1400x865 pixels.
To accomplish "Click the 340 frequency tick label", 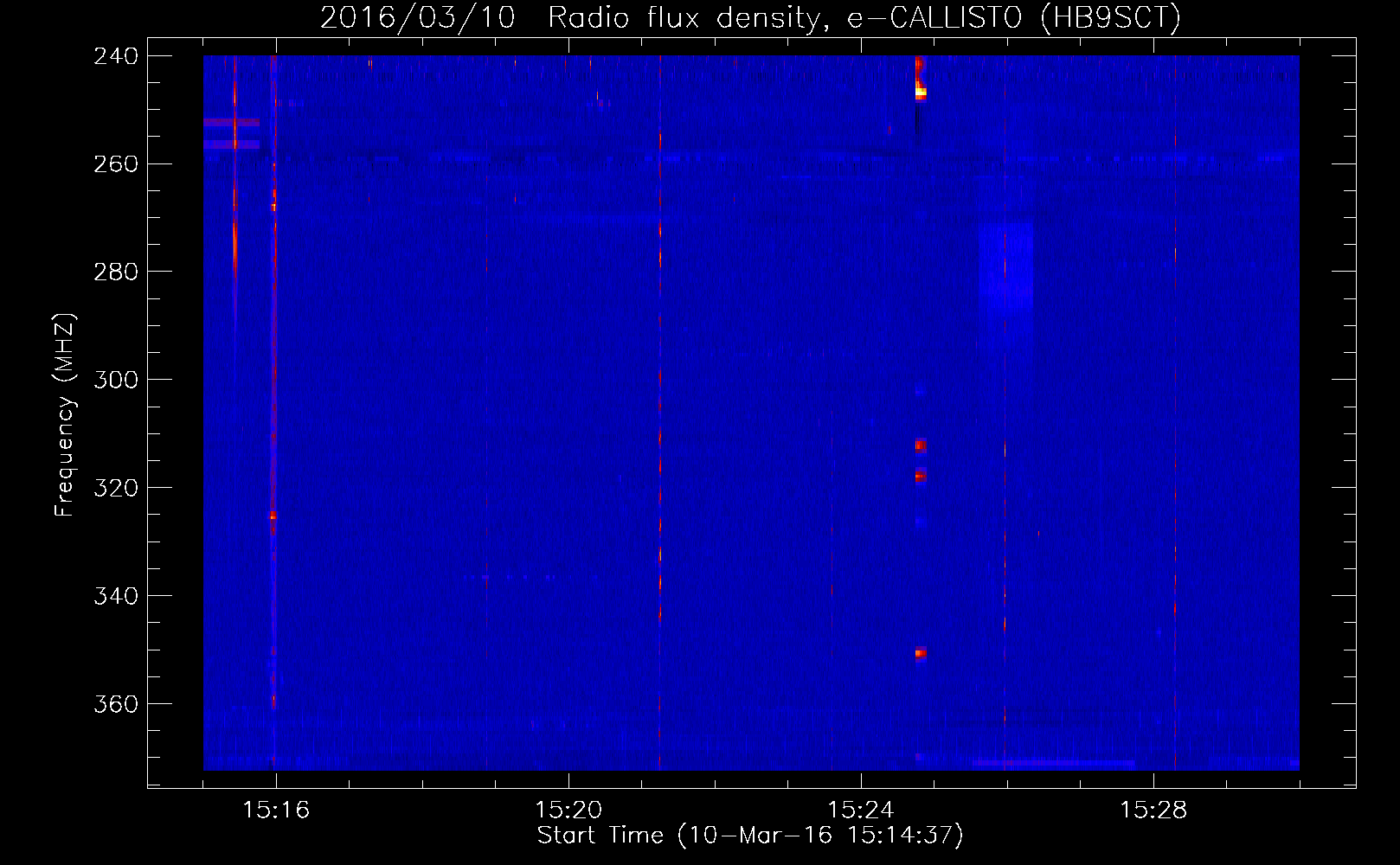I will click(x=116, y=597).
